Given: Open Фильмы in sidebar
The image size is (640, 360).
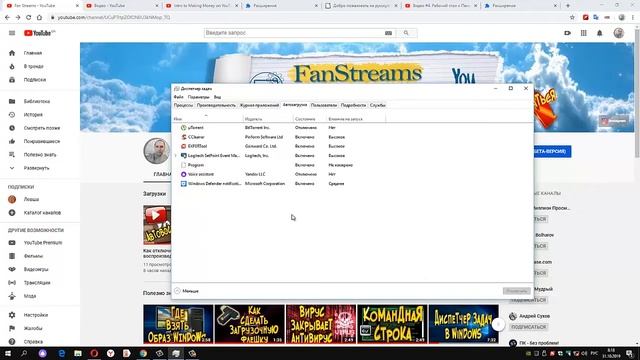Looking at the screenshot, I should pos(33,256).
